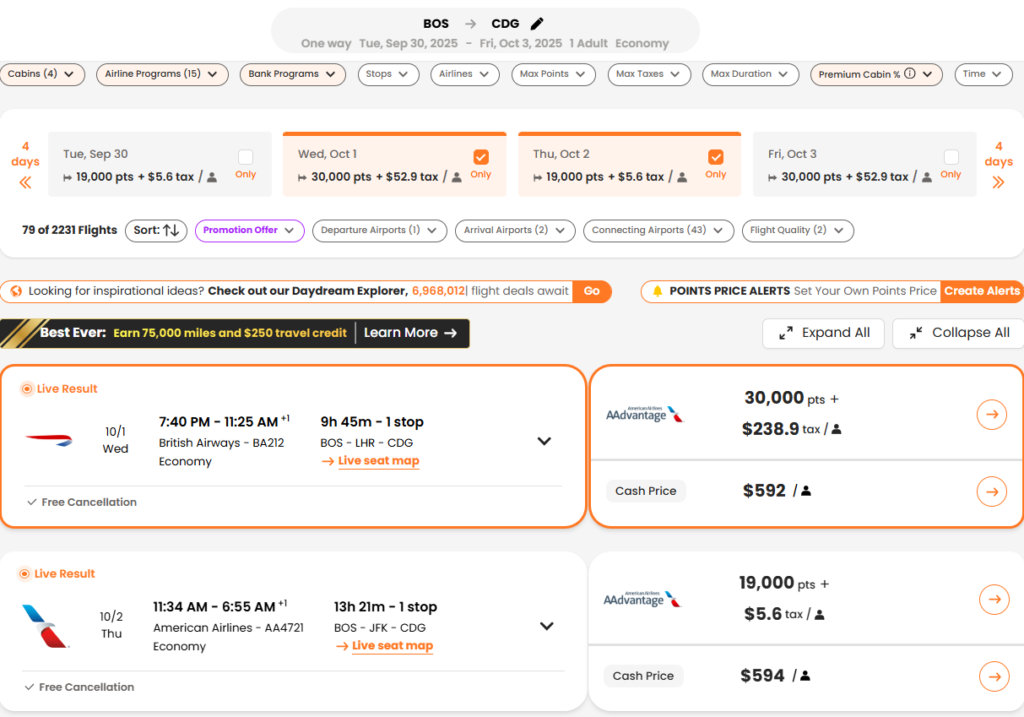Screen dimensions: 1024x717
Task: Tick the Tue, Sep 30 date checkbox
Action: tap(246, 157)
